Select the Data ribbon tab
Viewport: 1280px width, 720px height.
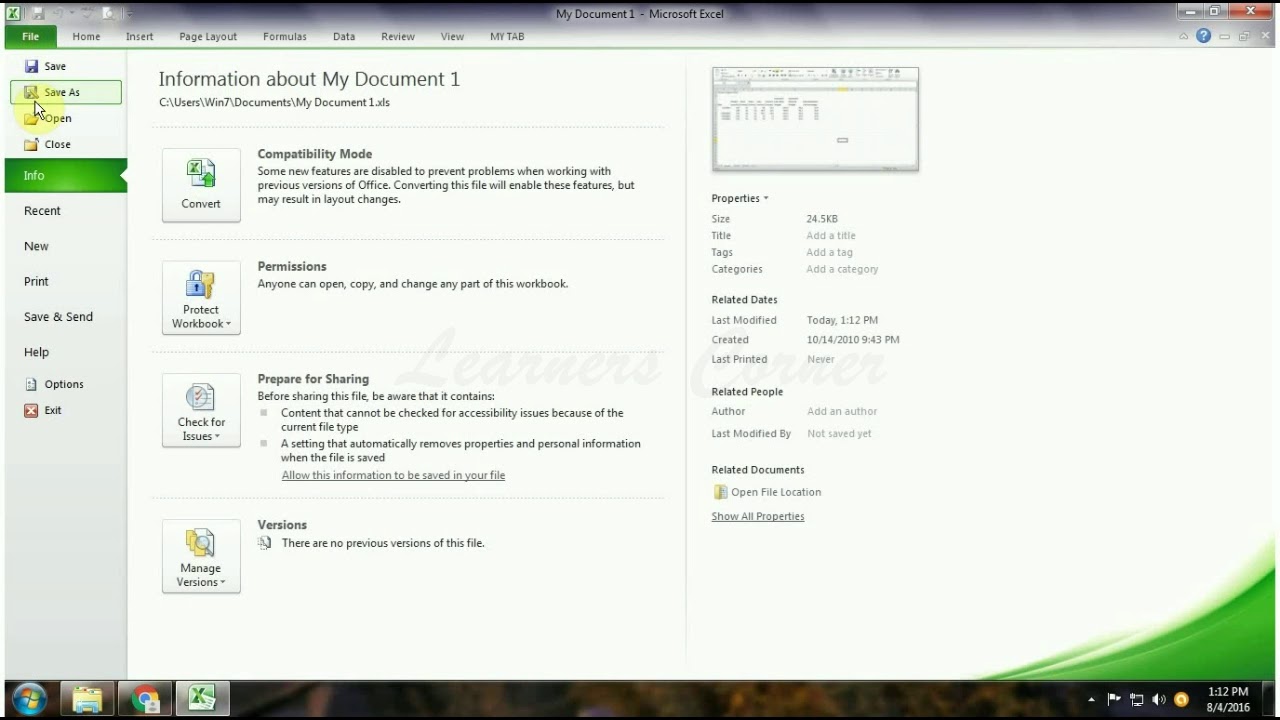pos(344,36)
